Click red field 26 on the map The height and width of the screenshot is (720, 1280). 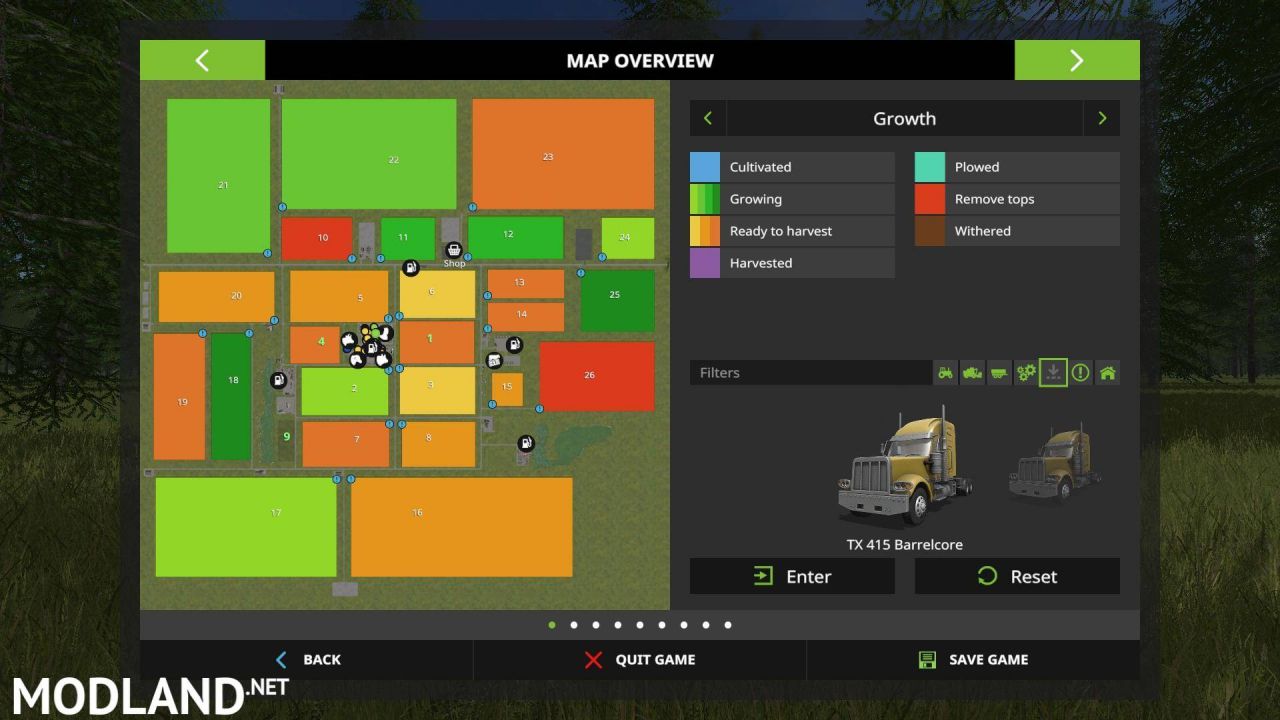point(597,376)
